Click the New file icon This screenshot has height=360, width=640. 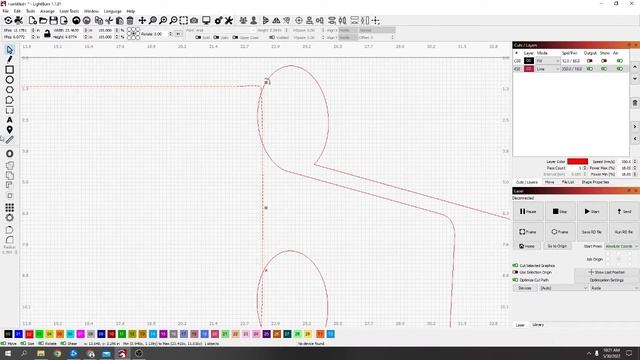pos(33,20)
